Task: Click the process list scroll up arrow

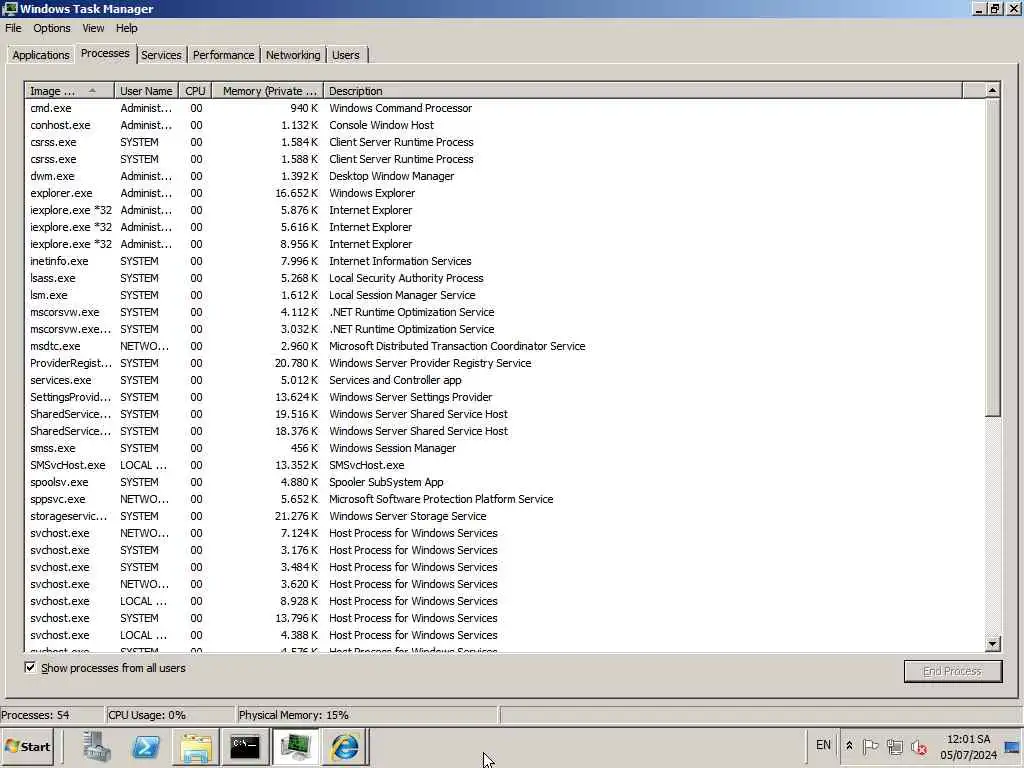Action: tap(992, 90)
